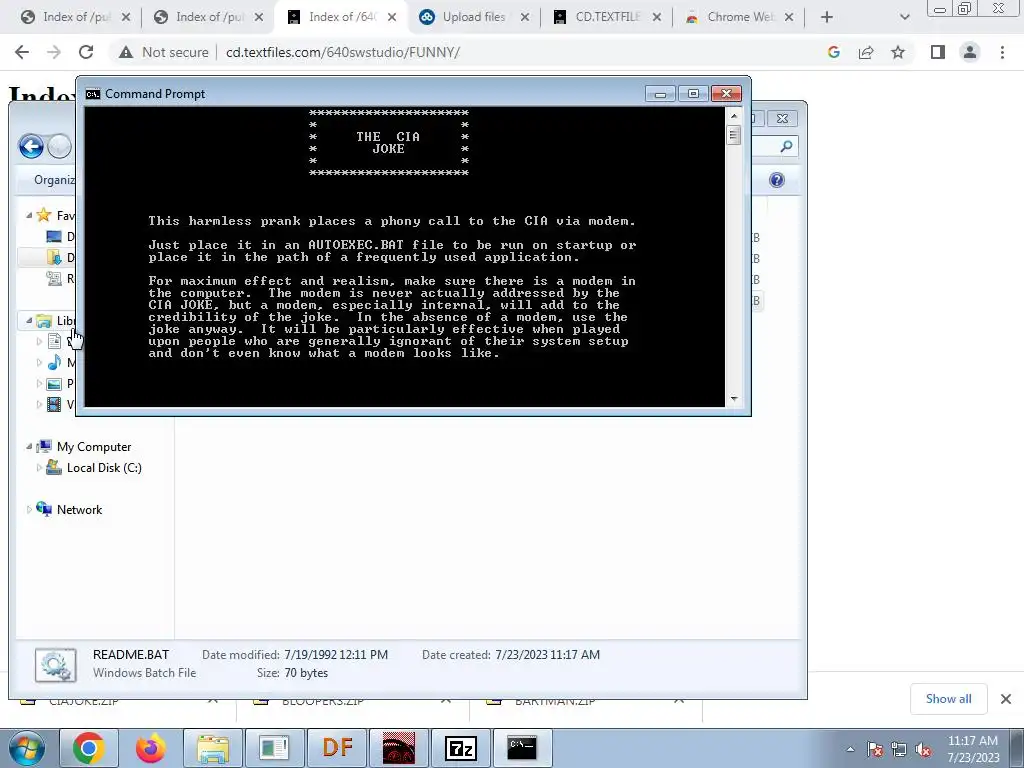Launch Firefox from the taskbar
Image resolution: width=1024 pixels, height=768 pixels.
click(x=151, y=748)
